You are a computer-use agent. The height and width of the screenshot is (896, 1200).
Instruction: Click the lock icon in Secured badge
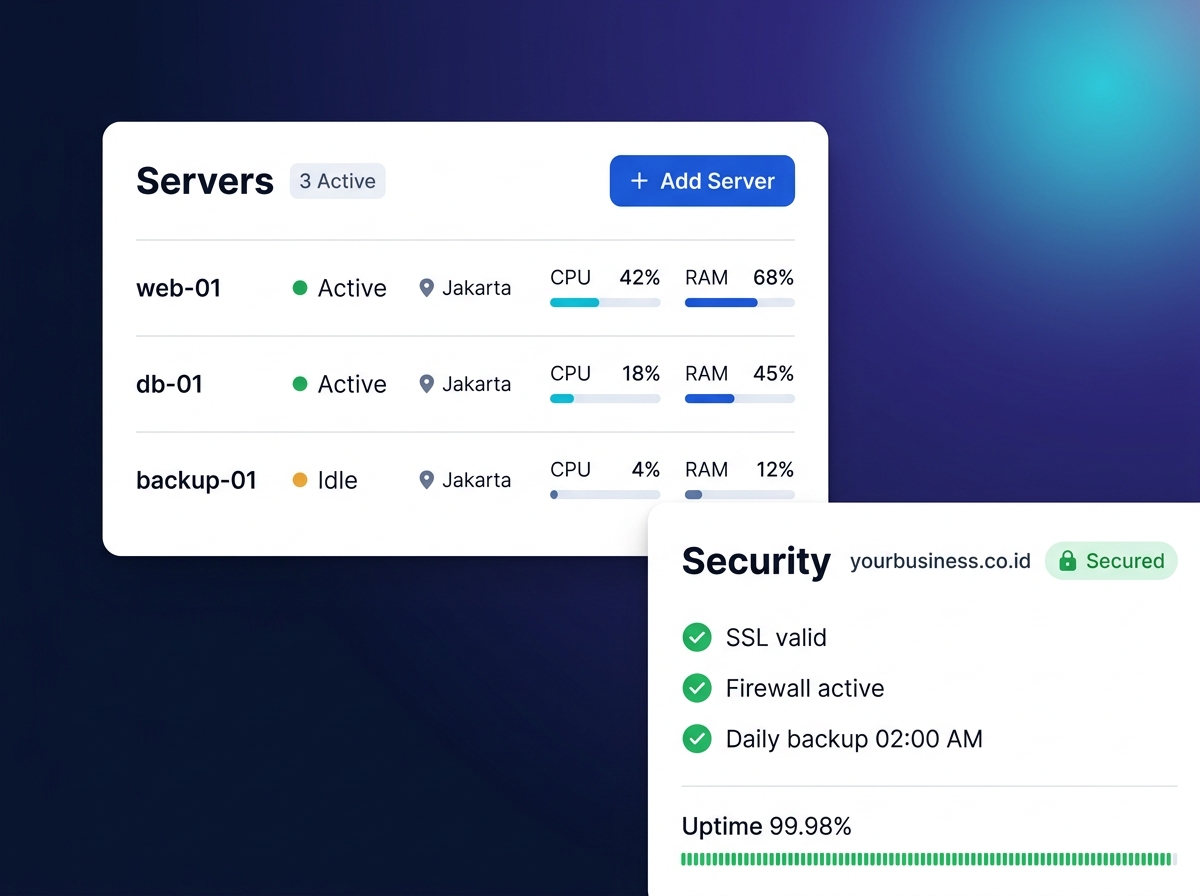(1068, 561)
